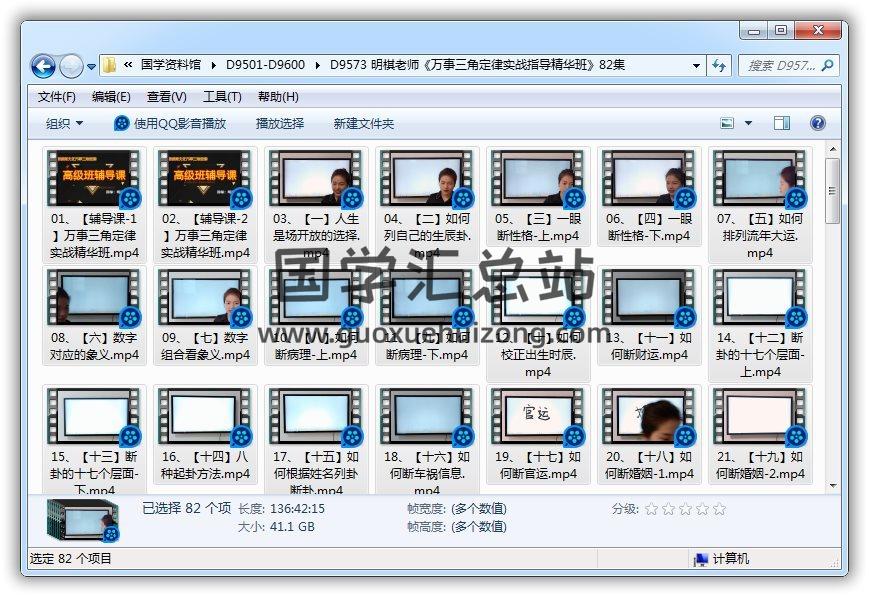Click 帧宽度 (多个数值) field
Viewport: 869px width, 597px height.
(457, 508)
